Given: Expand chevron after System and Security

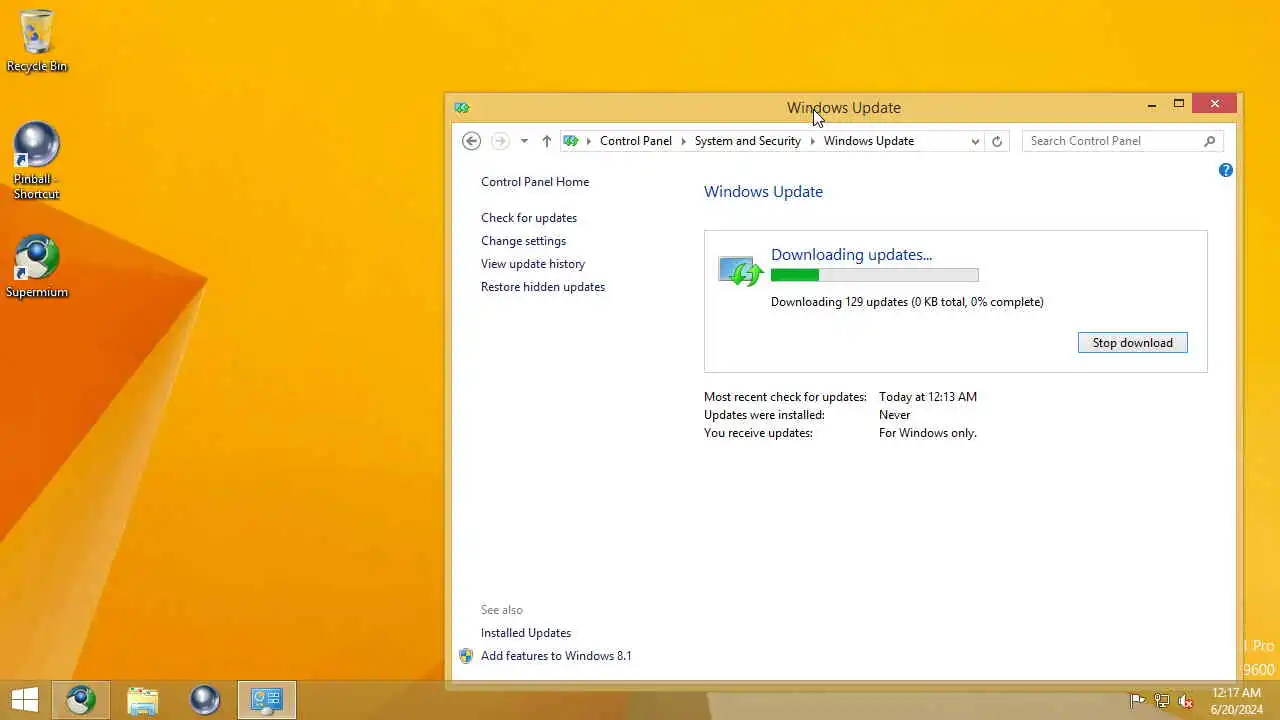Looking at the screenshot, I should pyautogui.click(x=813, y=141).
